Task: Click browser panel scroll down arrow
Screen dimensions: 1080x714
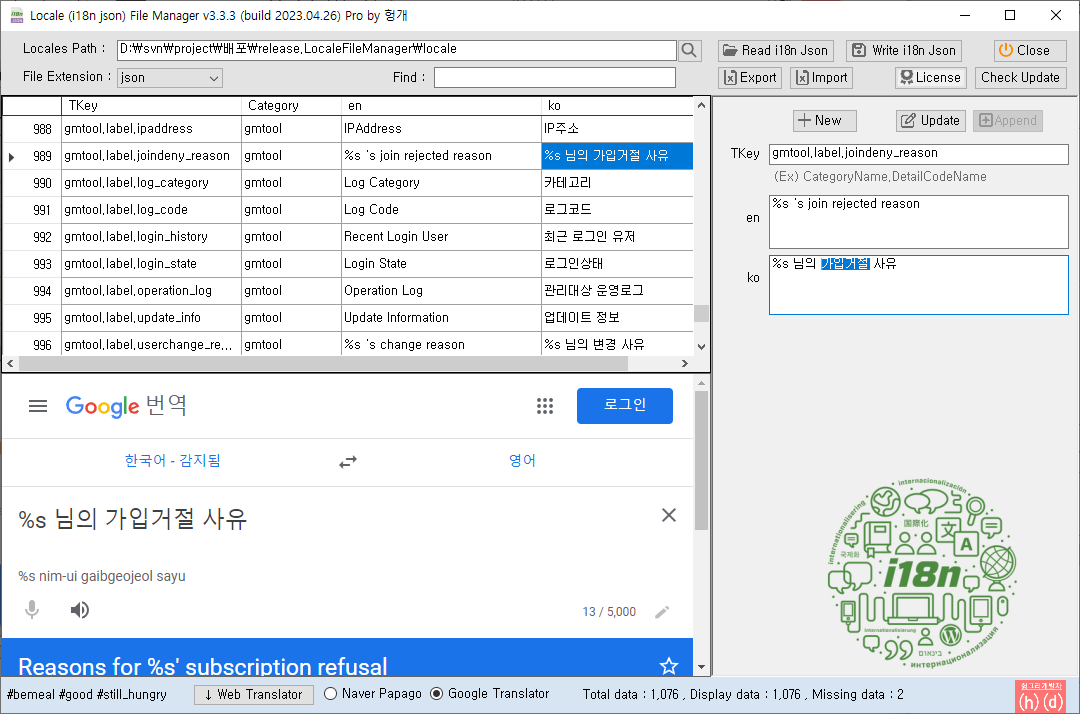Action: [701, 667]
